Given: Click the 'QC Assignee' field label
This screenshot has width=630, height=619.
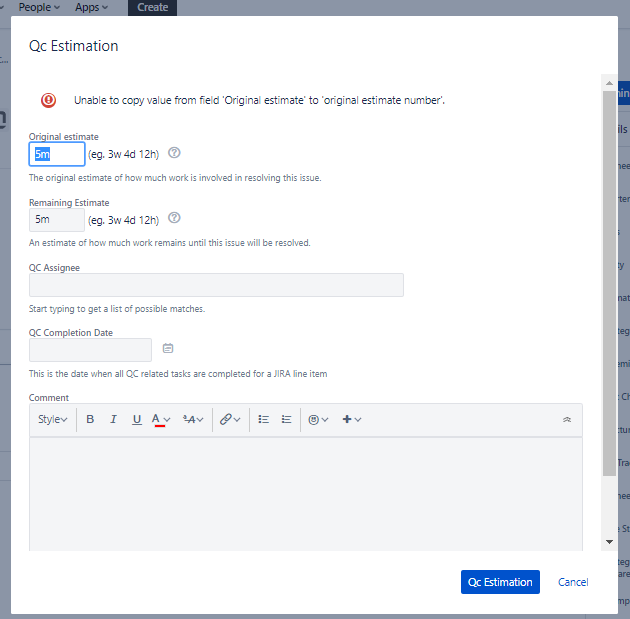Looking at the screenshot, I should click(x=54, y=268).
